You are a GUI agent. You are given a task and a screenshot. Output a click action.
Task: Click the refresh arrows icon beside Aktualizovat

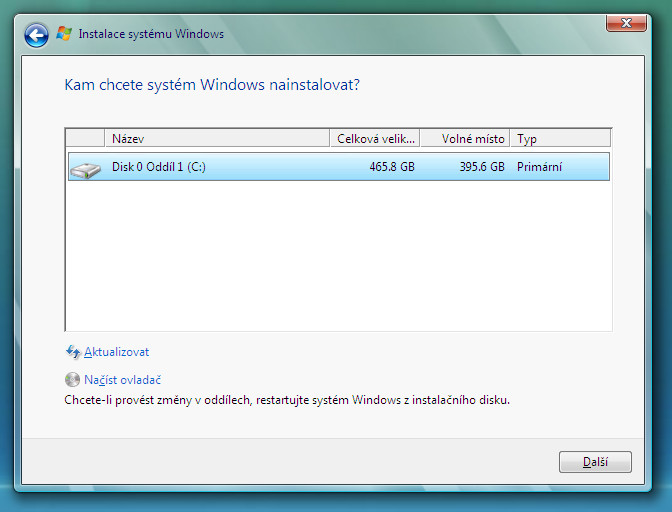[x=73, y=352]
